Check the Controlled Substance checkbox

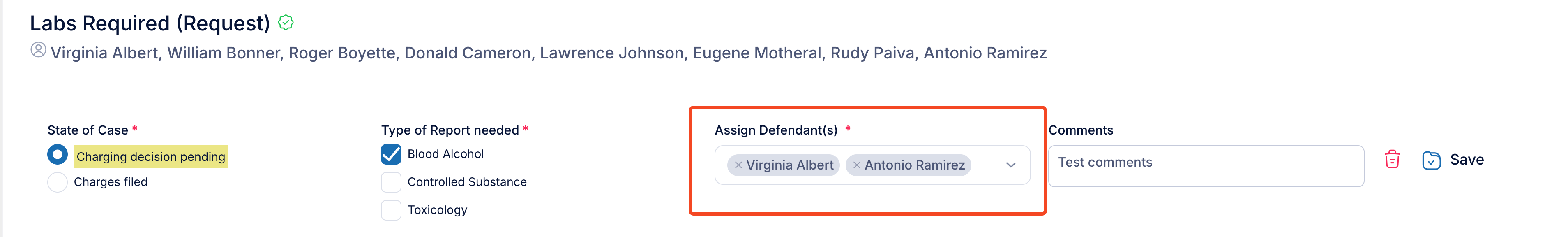pyautogui.click(x=391, y=182)
